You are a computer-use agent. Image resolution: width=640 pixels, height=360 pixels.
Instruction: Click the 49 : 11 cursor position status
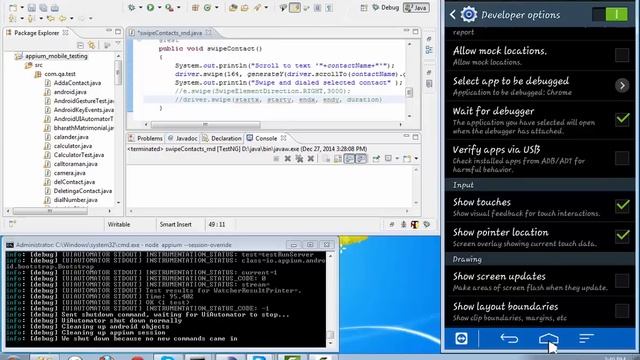point(217,224)
